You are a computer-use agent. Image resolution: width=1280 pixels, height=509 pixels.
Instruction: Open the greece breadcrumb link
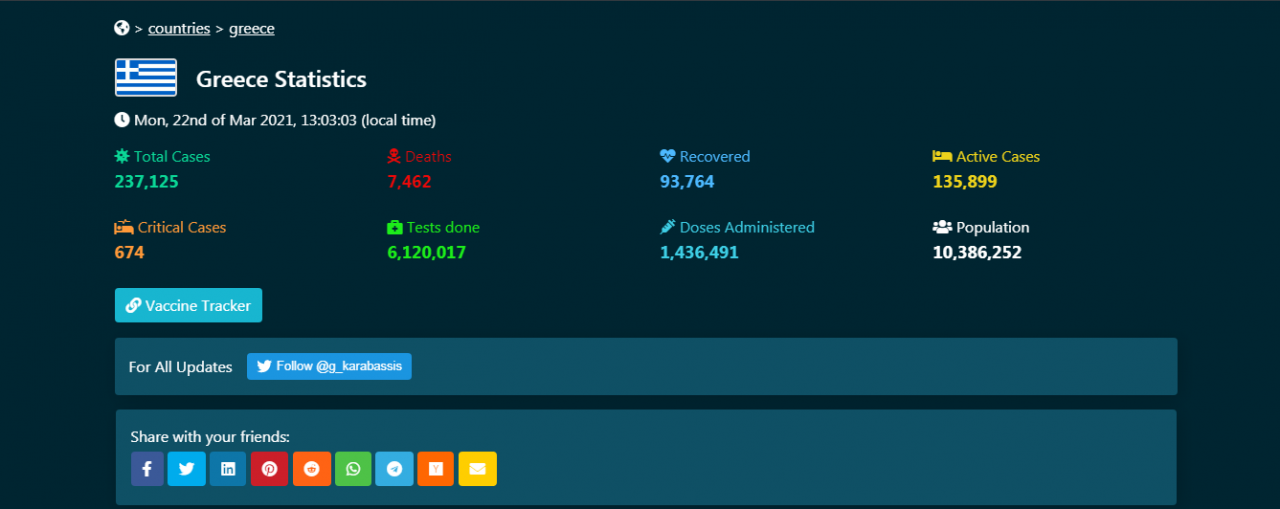point(252,29)
